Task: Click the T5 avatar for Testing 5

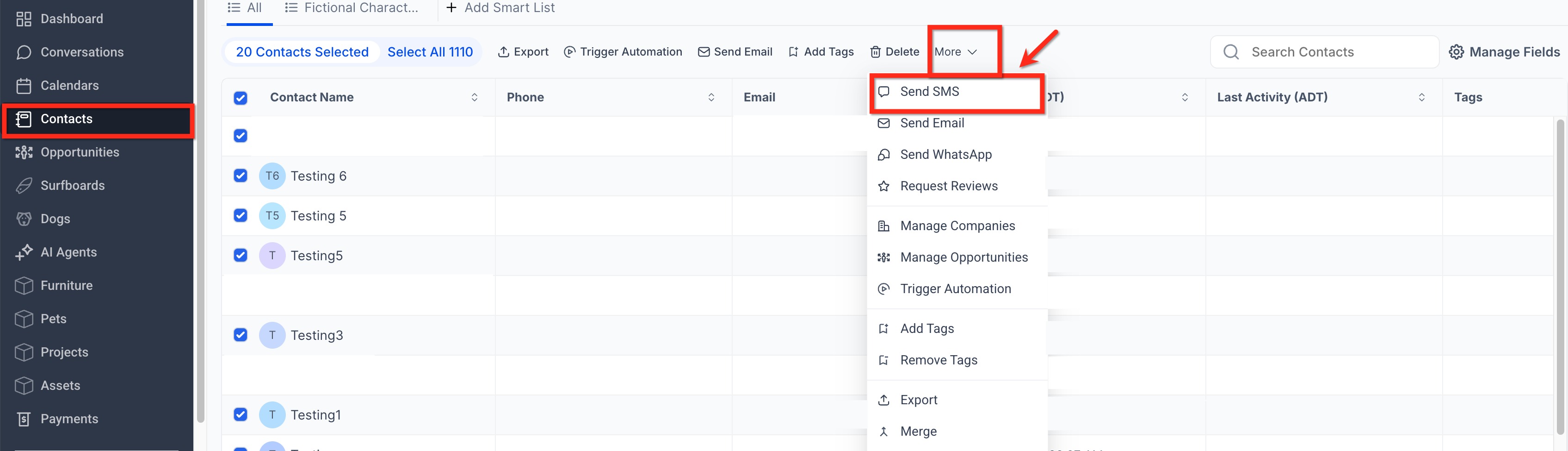Action: 272,216
